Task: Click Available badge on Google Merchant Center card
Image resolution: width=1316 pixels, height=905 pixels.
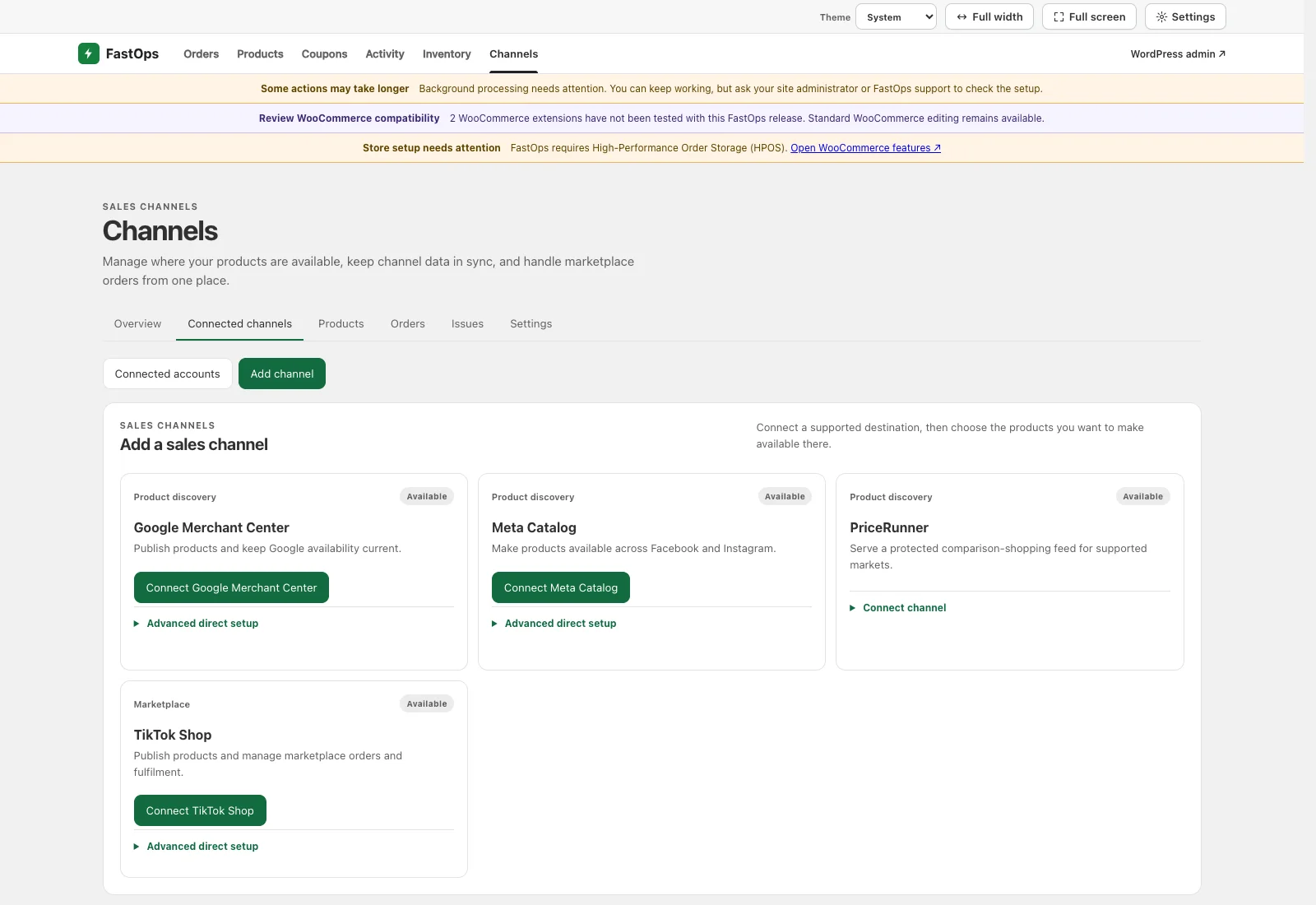Action: click(x=427, y=496)
